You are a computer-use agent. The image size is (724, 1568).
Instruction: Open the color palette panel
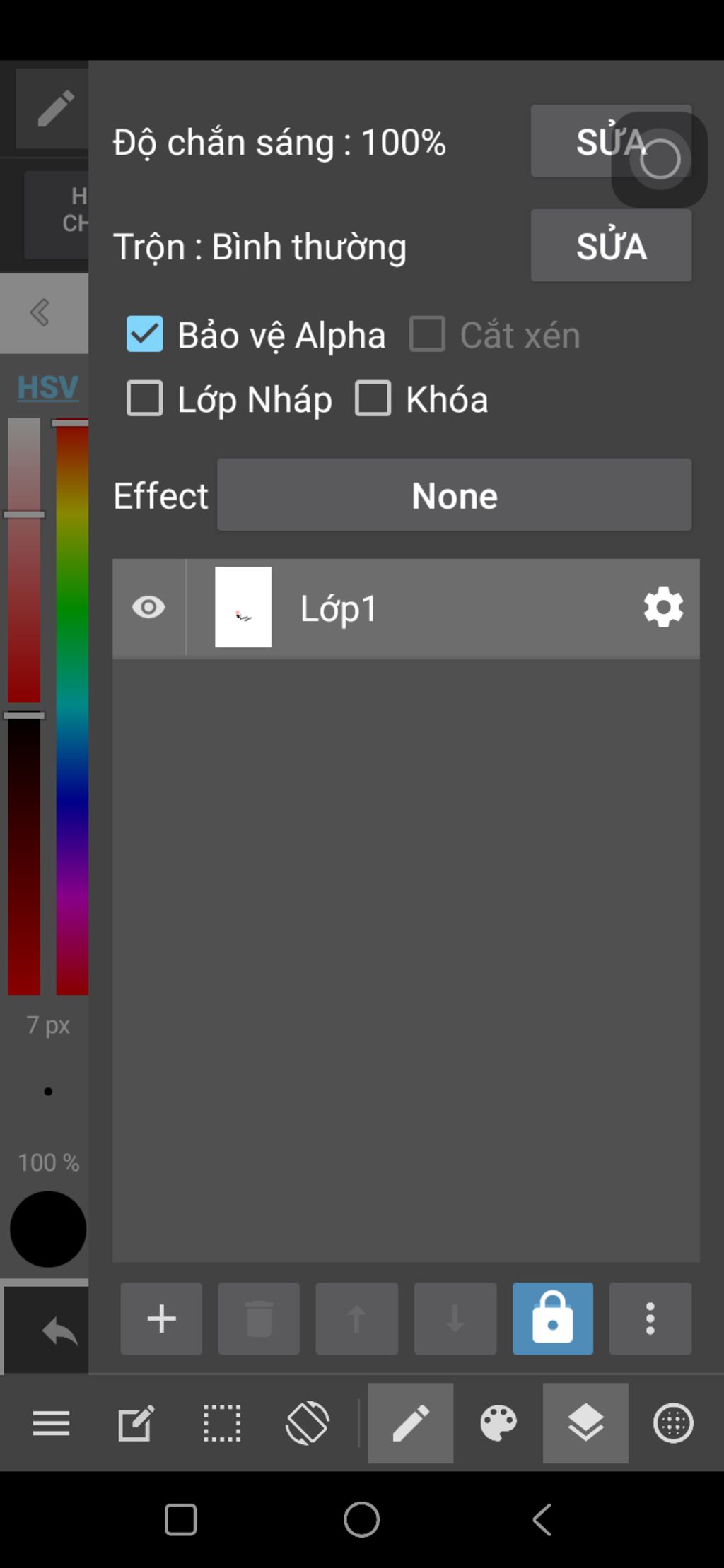(x=498, y=1423)
